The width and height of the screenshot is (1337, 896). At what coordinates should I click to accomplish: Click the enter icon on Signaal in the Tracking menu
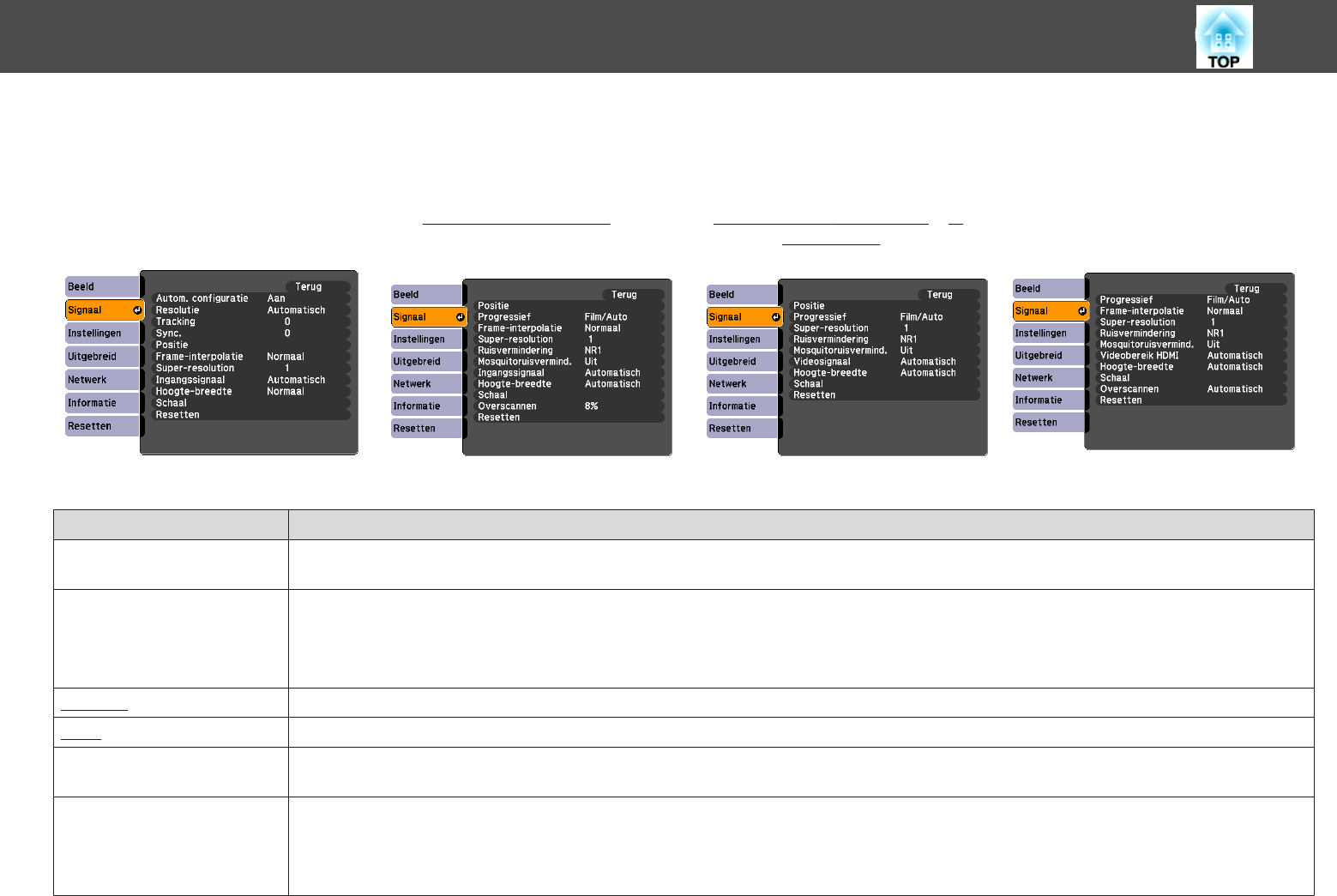click(137, 310)
